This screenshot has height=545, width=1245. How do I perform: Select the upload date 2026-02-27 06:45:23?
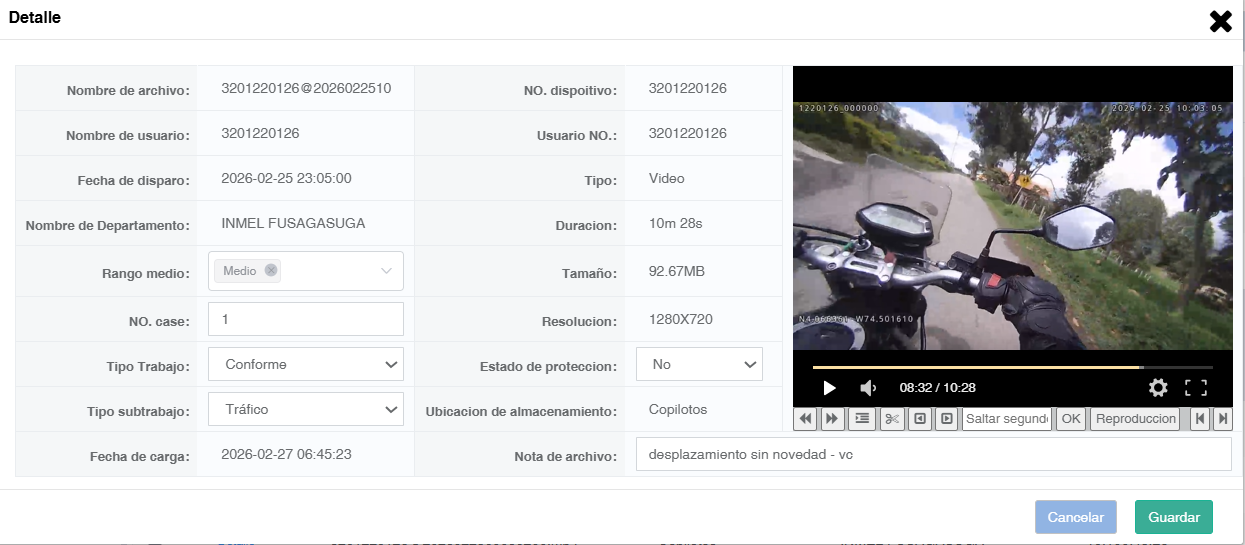click(286, 453)
